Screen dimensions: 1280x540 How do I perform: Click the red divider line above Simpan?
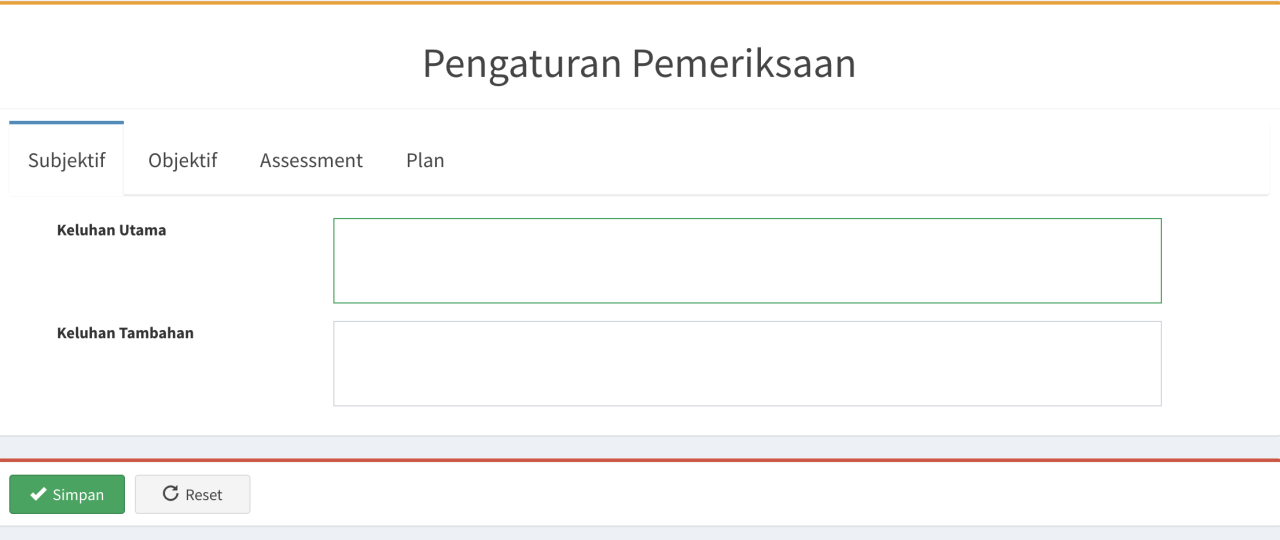pos(640,461)
